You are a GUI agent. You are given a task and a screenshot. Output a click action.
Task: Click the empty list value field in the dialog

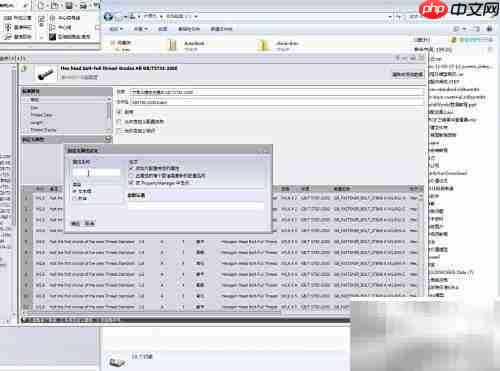[x=196, y=206]
